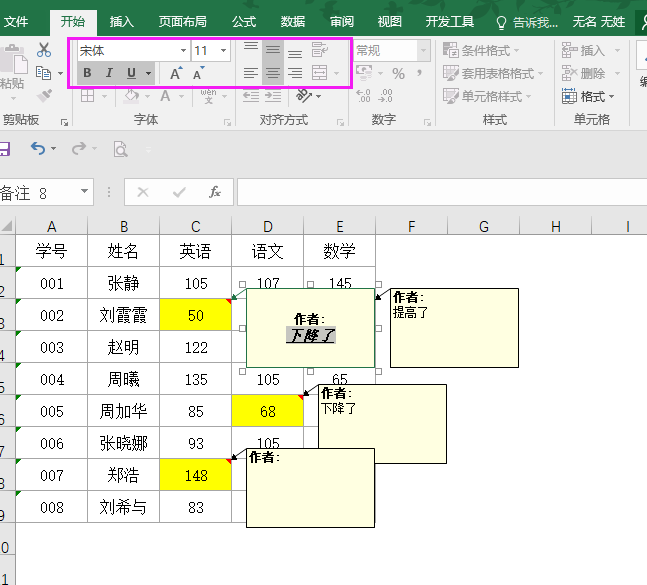Click decrease decimal icon
The width and height of the screenshot is (647, 585).
[386, 96]
